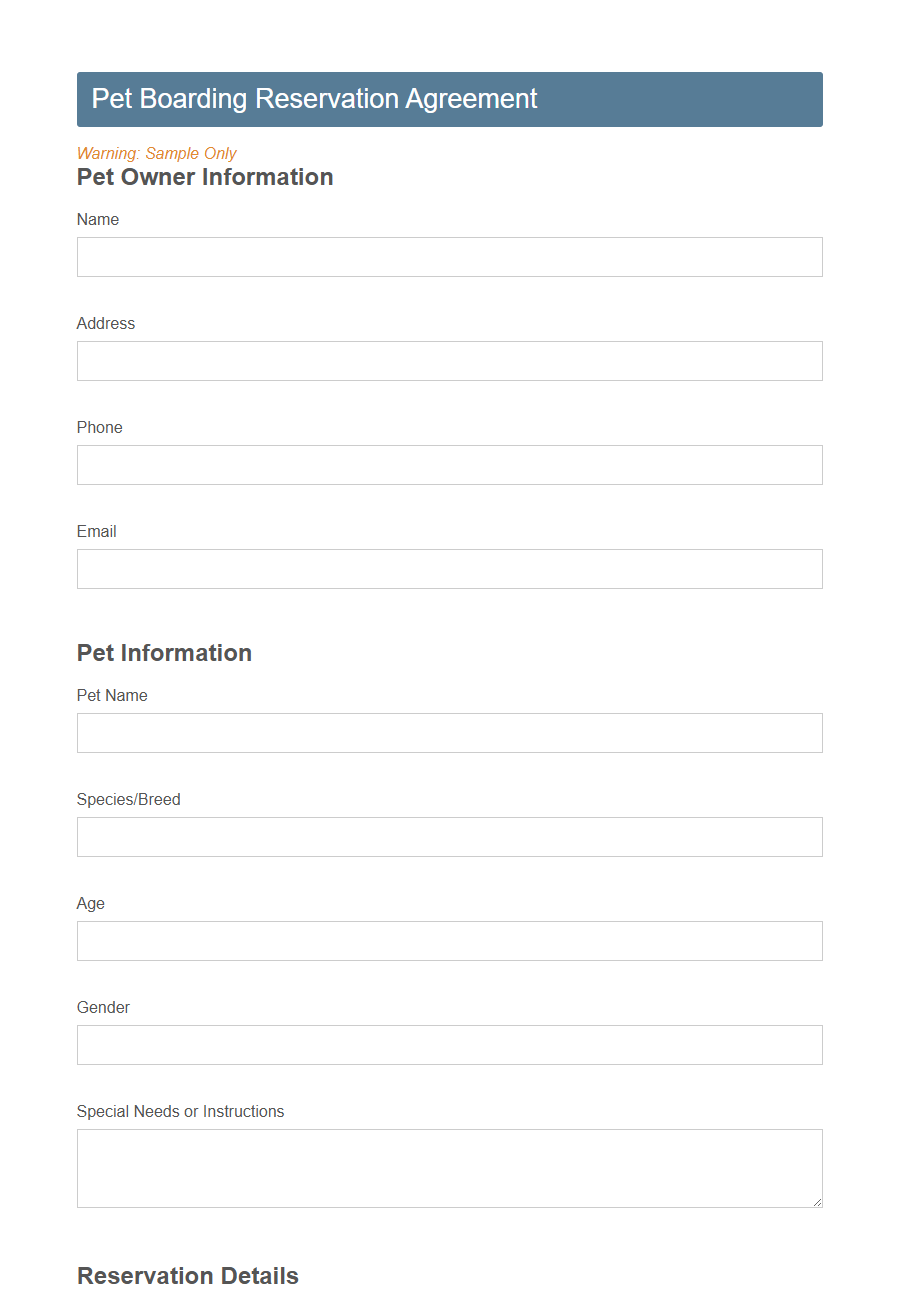Image resolution: width=900 pixels, height=1300 pixels.
Task: Click inside the Name input field
Action: click(450, 257)
